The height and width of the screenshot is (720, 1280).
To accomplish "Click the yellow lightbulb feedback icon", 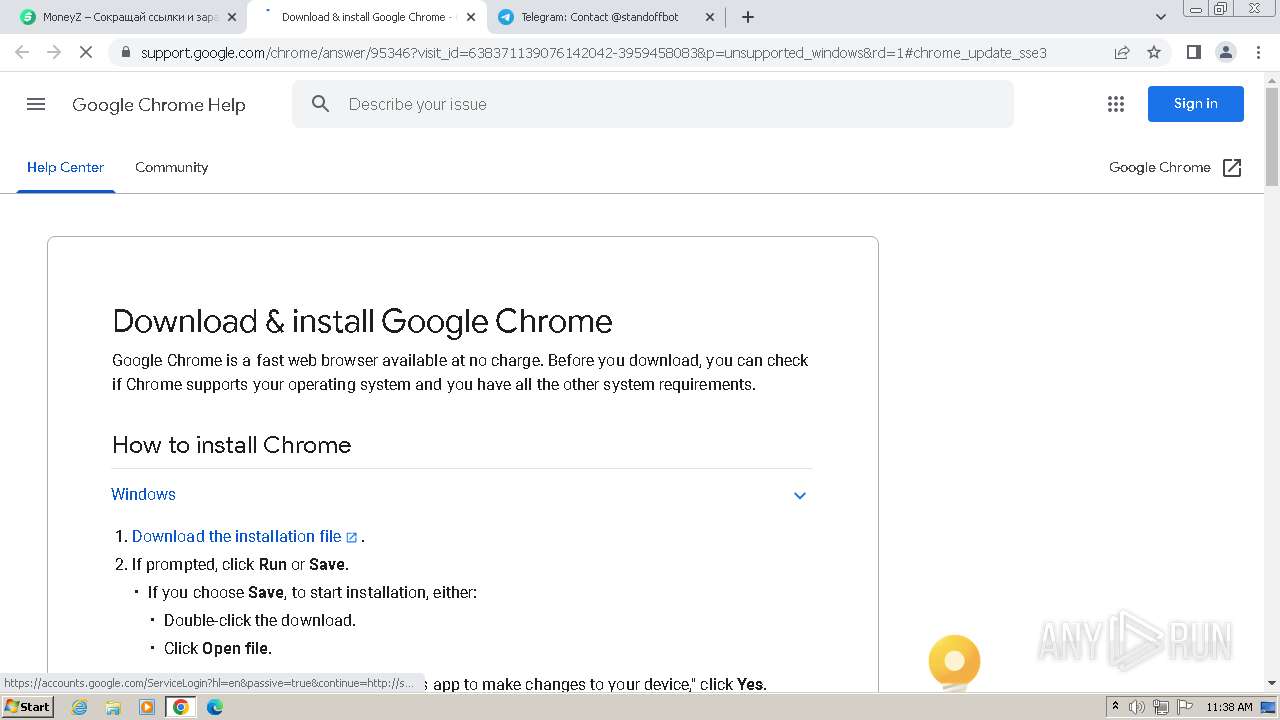I will [954, 662].
